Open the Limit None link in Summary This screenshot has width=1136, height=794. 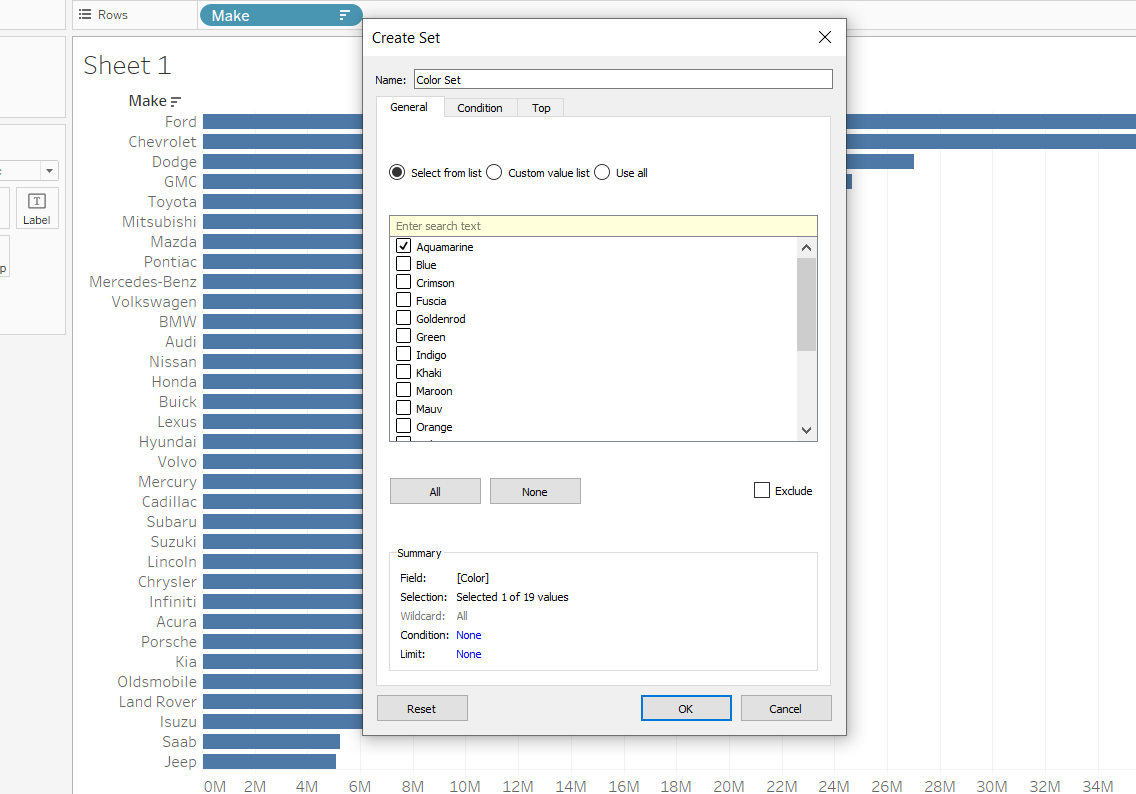click(469, 654)
